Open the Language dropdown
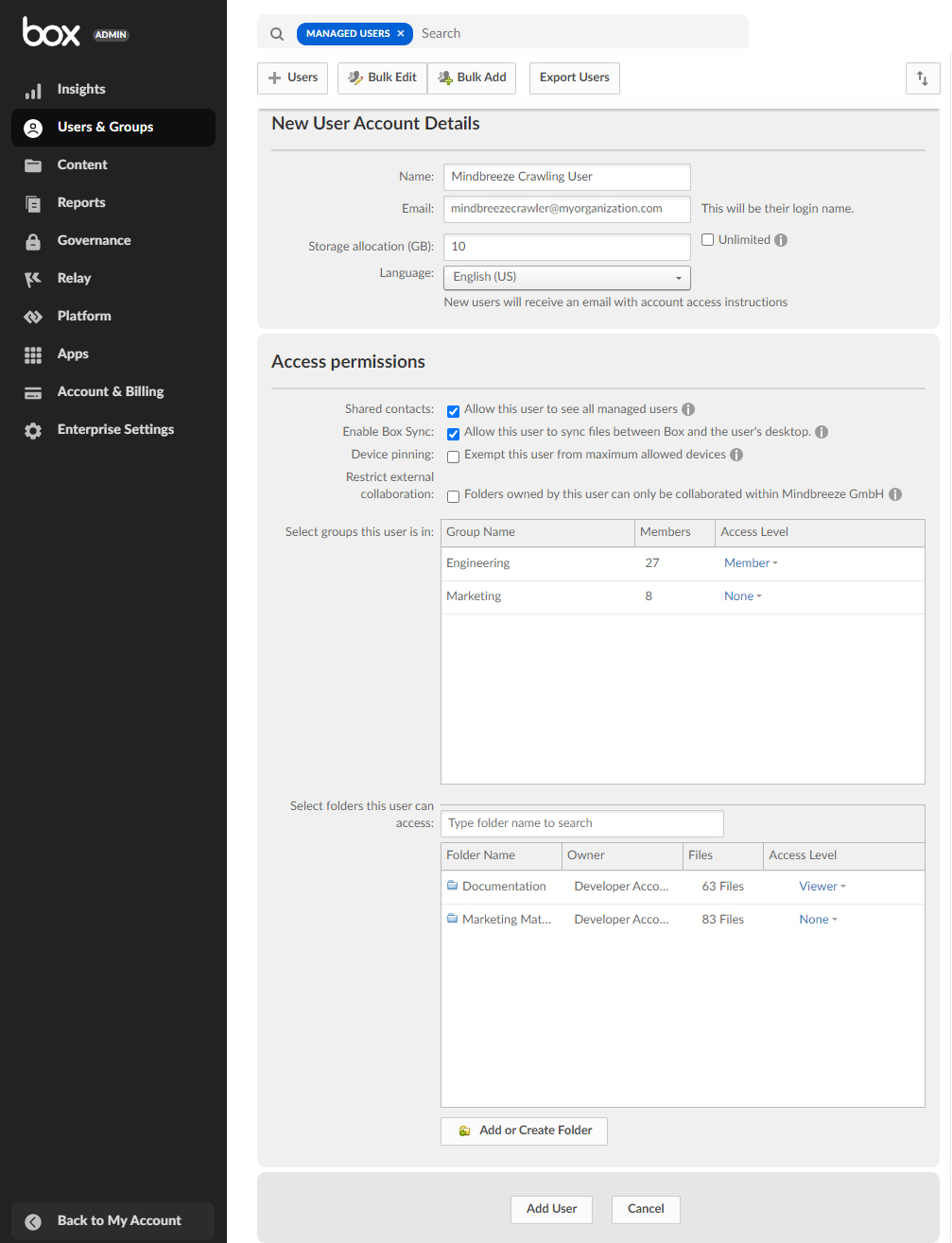The height and width of the screenshot is (1243, 952). (566, 277)
